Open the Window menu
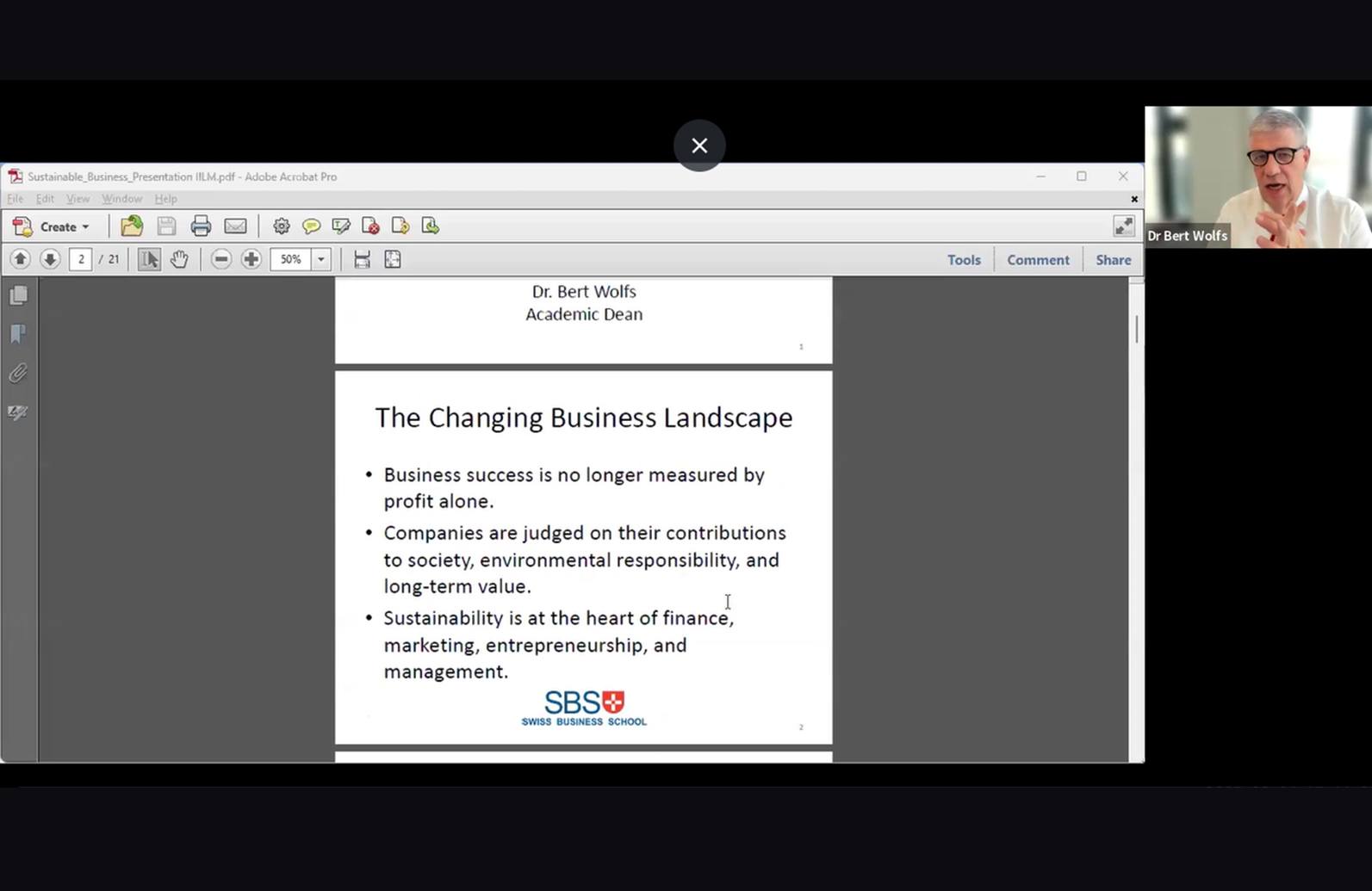 click(x=121, y=199)
